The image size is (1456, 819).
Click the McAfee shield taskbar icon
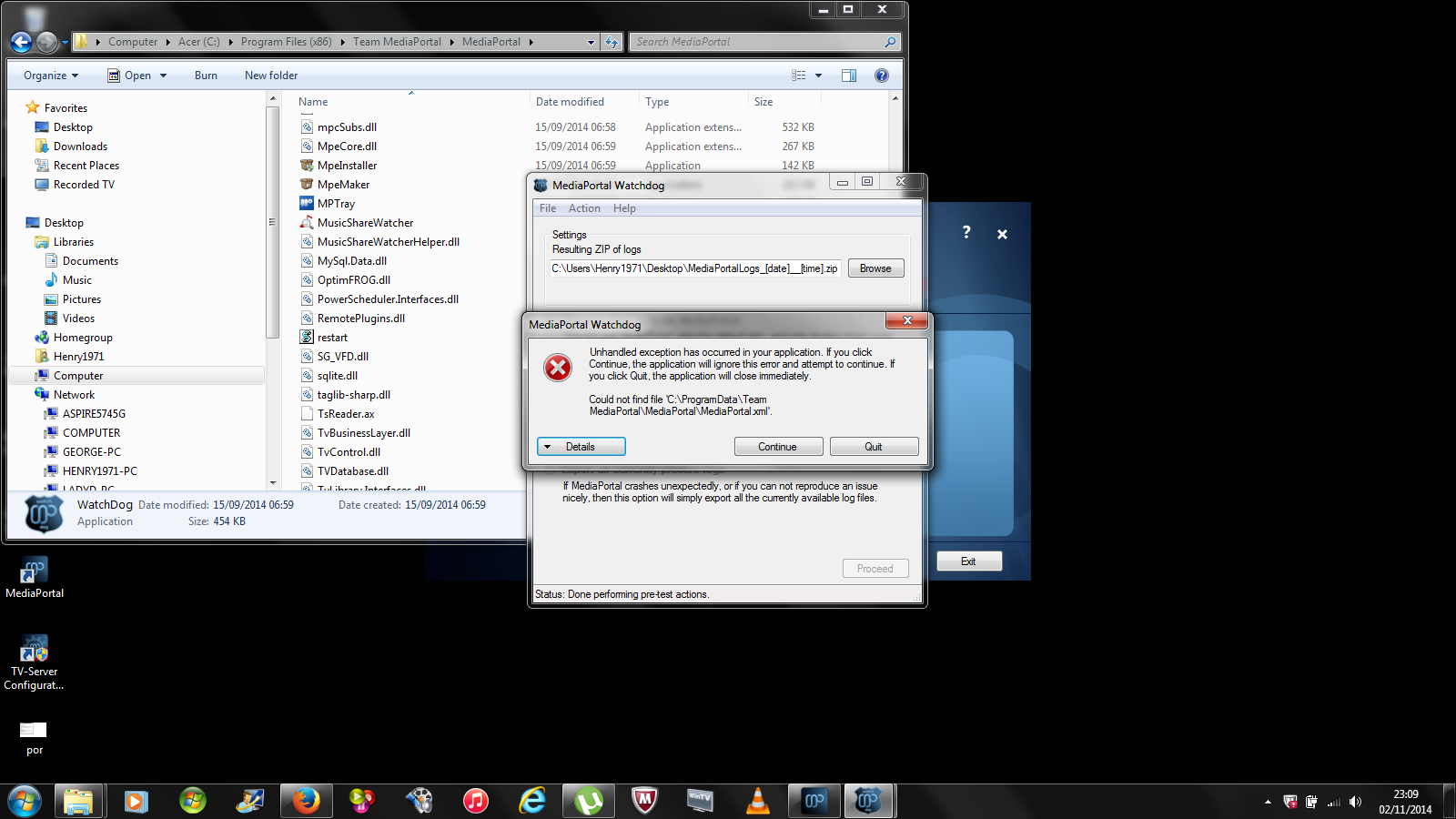644,801
